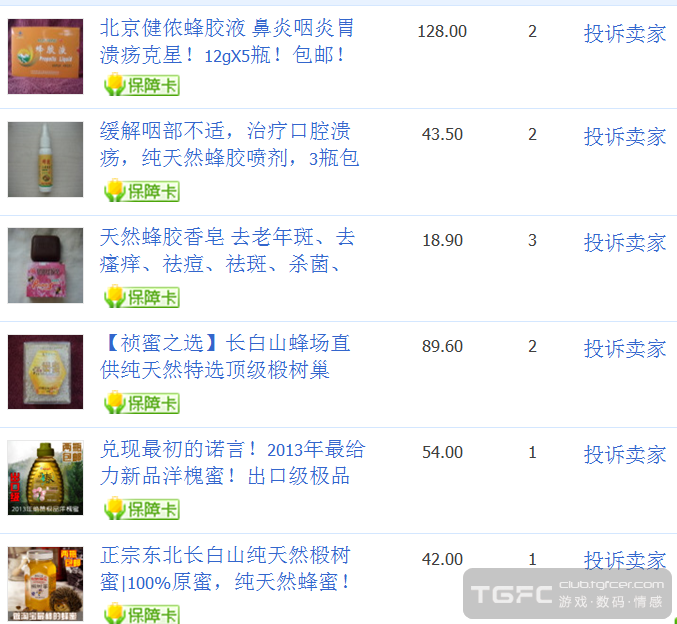The width and height of the screenshot is (677, 624).
Task: Click 投诉卖家 for the 128.00 item
Action: (x=625, y=34)
